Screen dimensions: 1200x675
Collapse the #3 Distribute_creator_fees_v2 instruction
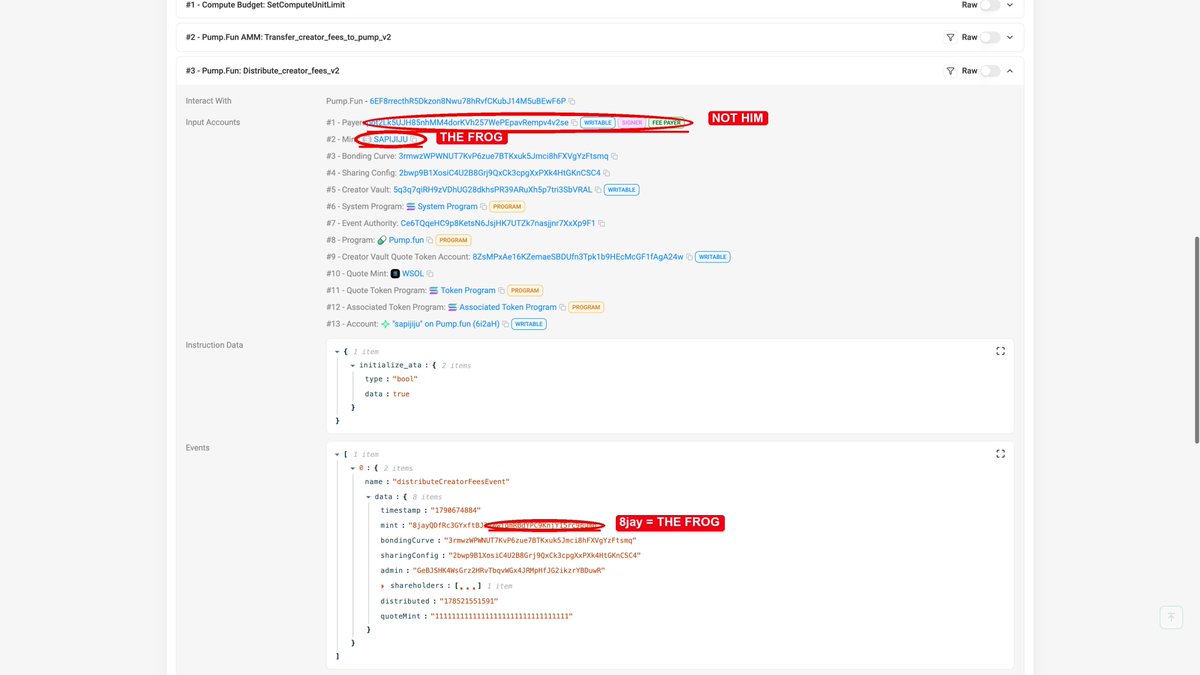point(1010,71)
